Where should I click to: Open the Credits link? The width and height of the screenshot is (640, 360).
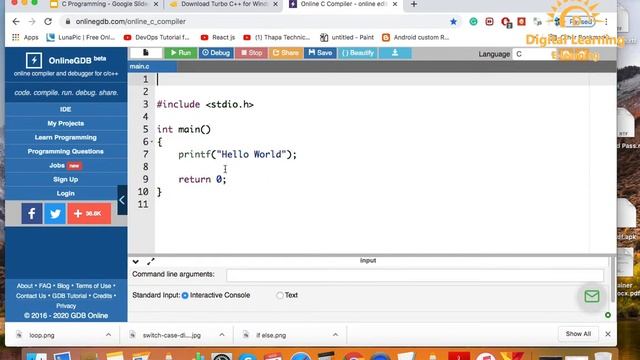click(x=102, y=296)
